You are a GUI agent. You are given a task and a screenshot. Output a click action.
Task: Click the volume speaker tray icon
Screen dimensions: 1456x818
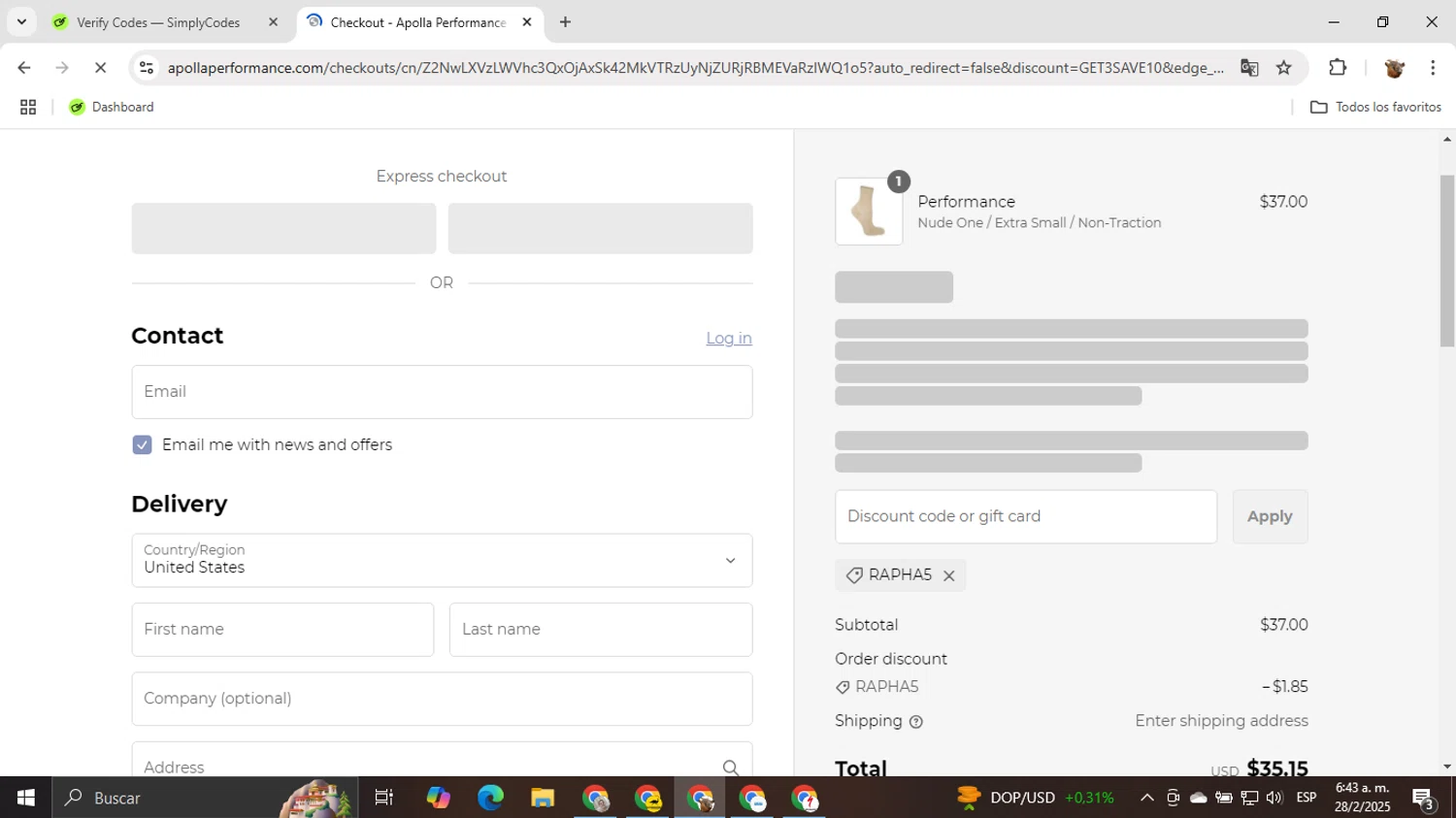[1274, 798]
